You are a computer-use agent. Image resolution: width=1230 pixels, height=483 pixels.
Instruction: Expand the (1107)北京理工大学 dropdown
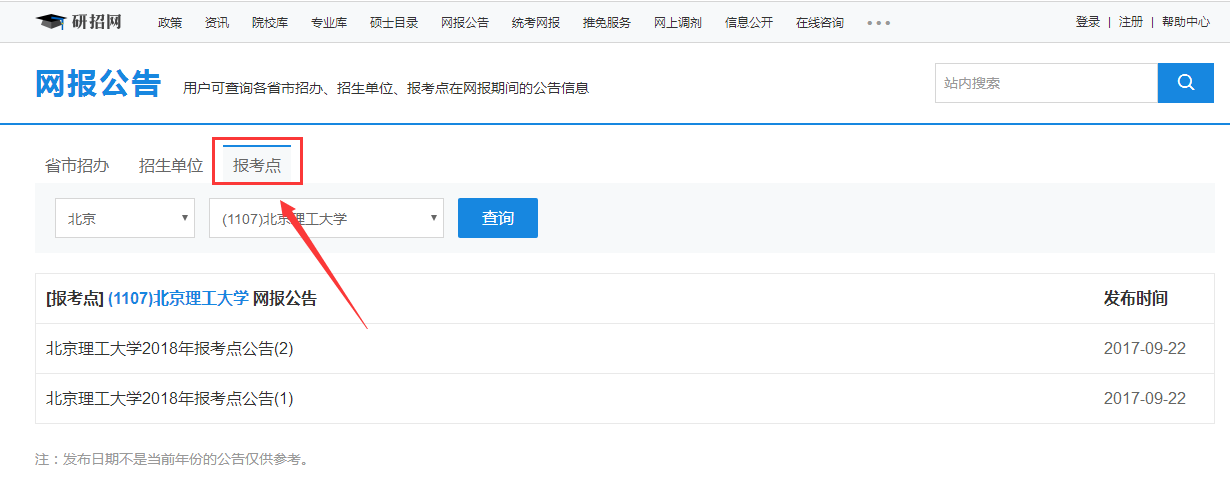click(326, 218)
